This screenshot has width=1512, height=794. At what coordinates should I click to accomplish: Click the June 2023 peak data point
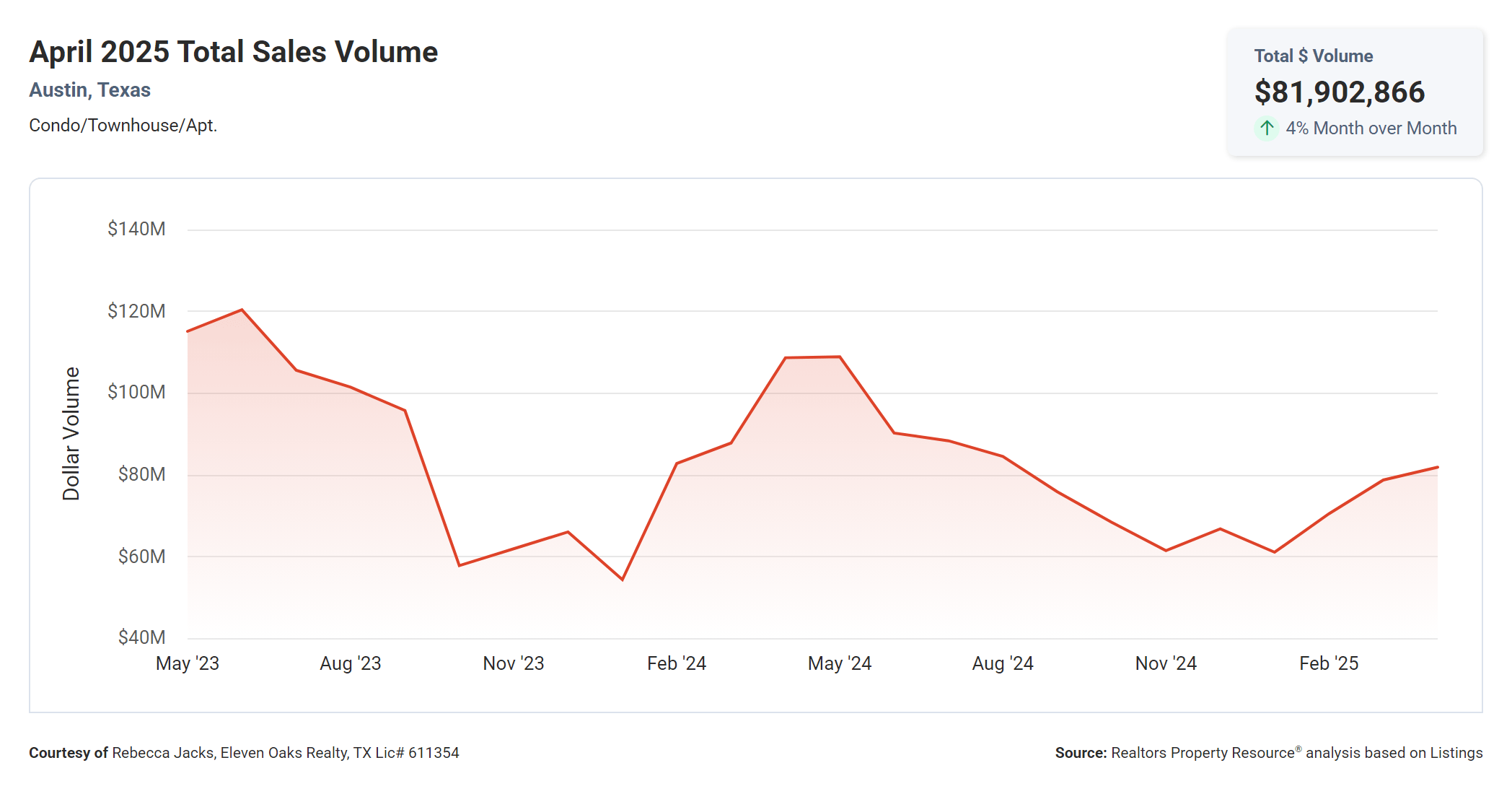point(242,310)
